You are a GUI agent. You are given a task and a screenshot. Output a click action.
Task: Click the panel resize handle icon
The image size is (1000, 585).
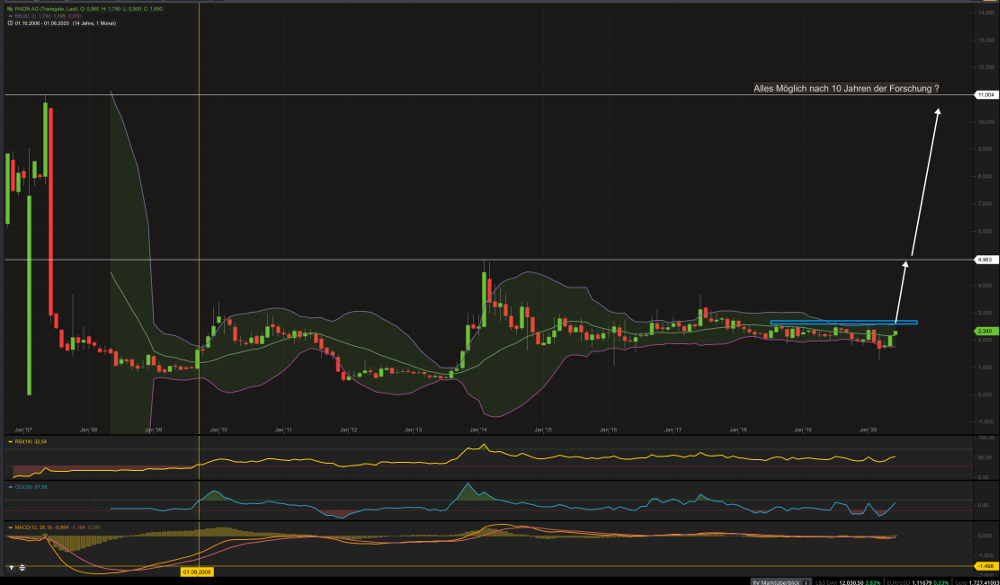(22, 568)
